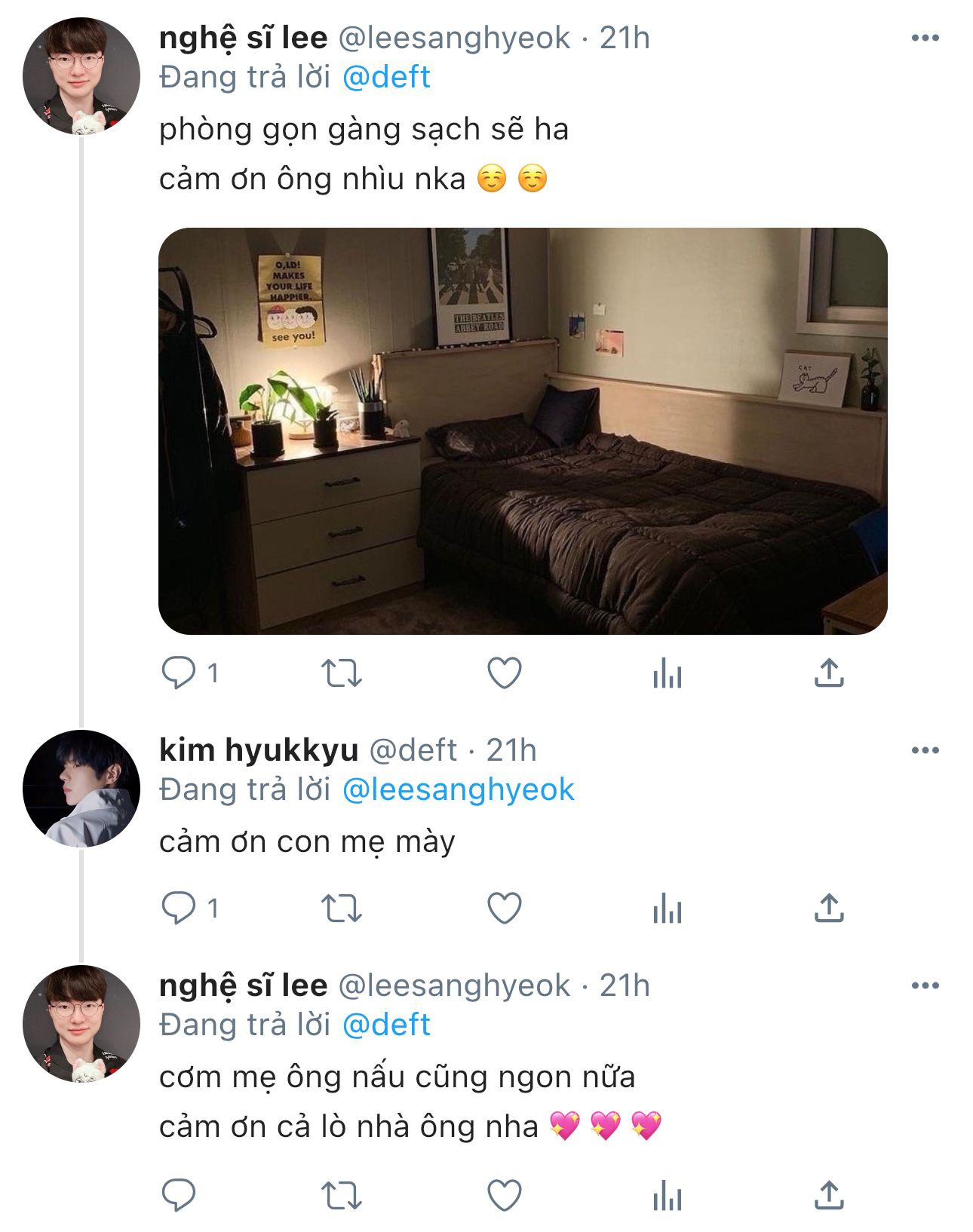
Task: Open the bedroom photo attachment
Action: (523, 431)
